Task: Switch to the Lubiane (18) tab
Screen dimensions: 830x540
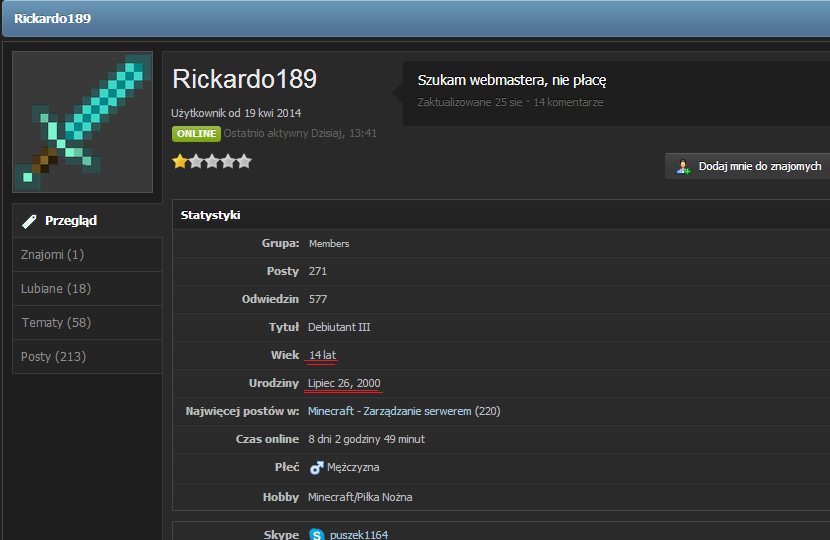Action: pos(87,289)
